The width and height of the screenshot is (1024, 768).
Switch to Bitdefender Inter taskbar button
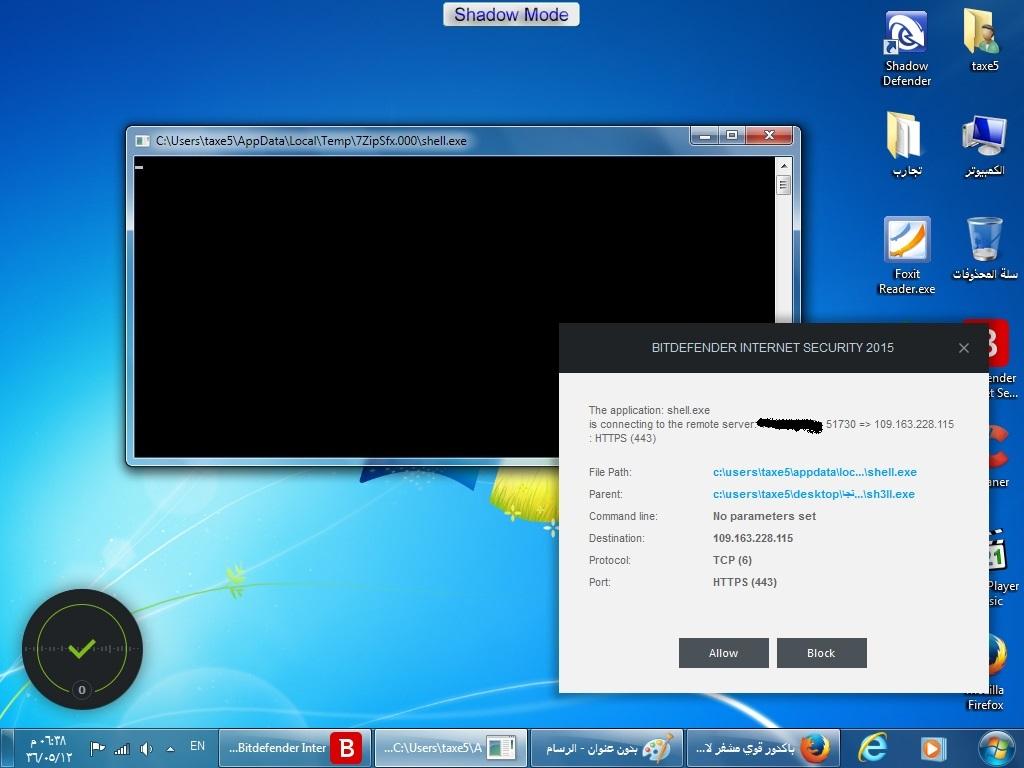pyautogui.click(x=295, y=748)
